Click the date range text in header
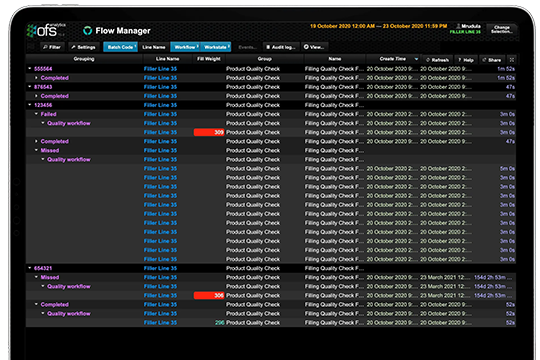Viewport: 540px width, 360px height. [378, 26]
